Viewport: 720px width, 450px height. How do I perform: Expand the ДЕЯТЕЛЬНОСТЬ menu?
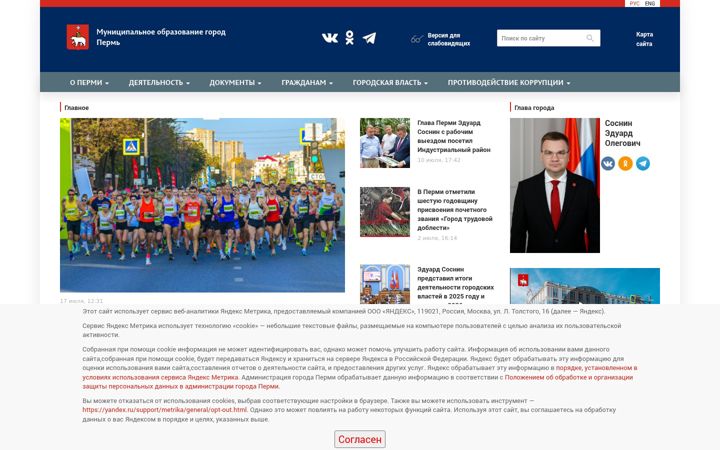click(x=159, y=83)
